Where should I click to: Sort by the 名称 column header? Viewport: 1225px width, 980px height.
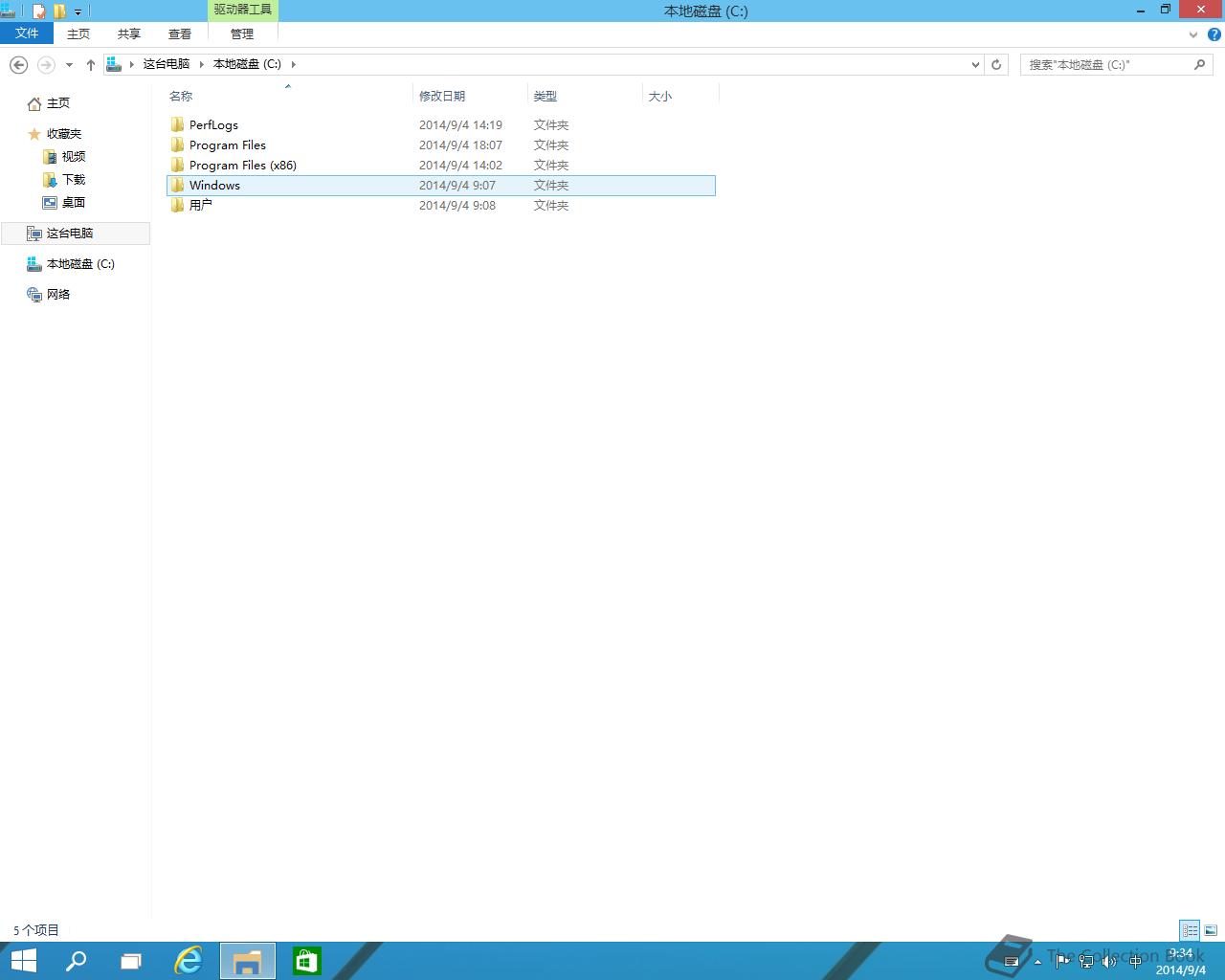pos(287,96)
